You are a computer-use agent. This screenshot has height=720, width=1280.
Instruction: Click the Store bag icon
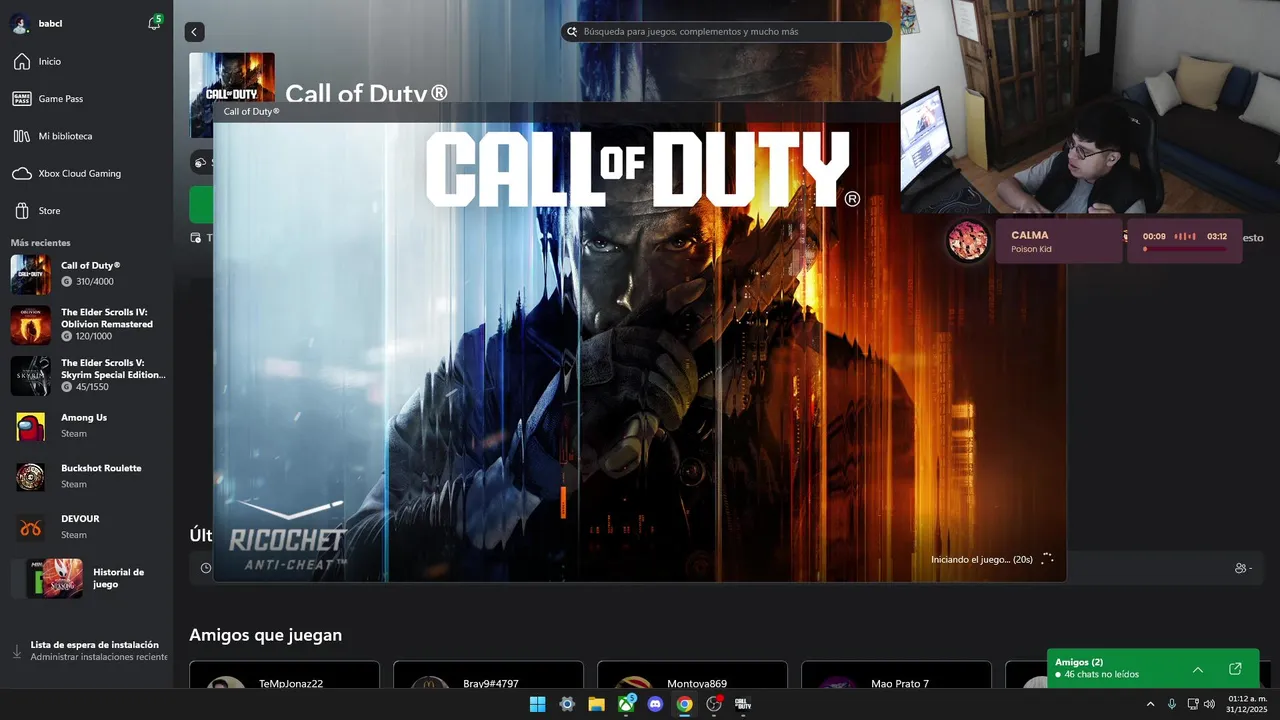pyautogui.click(x=21, y=211)
